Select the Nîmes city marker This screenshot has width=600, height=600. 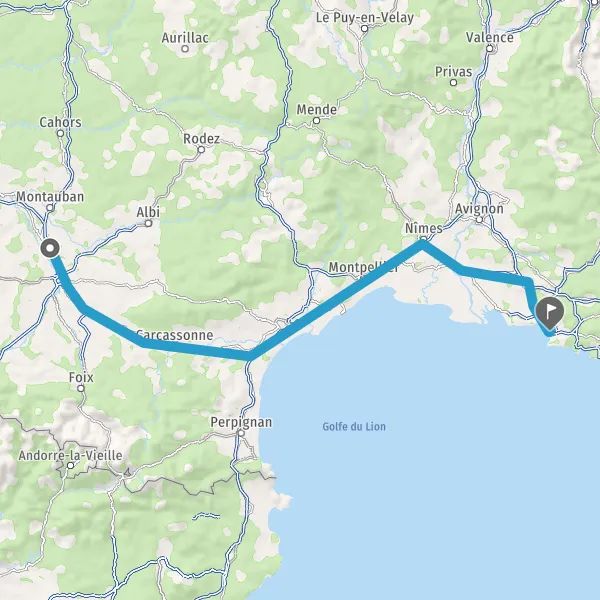coord(423,240)
